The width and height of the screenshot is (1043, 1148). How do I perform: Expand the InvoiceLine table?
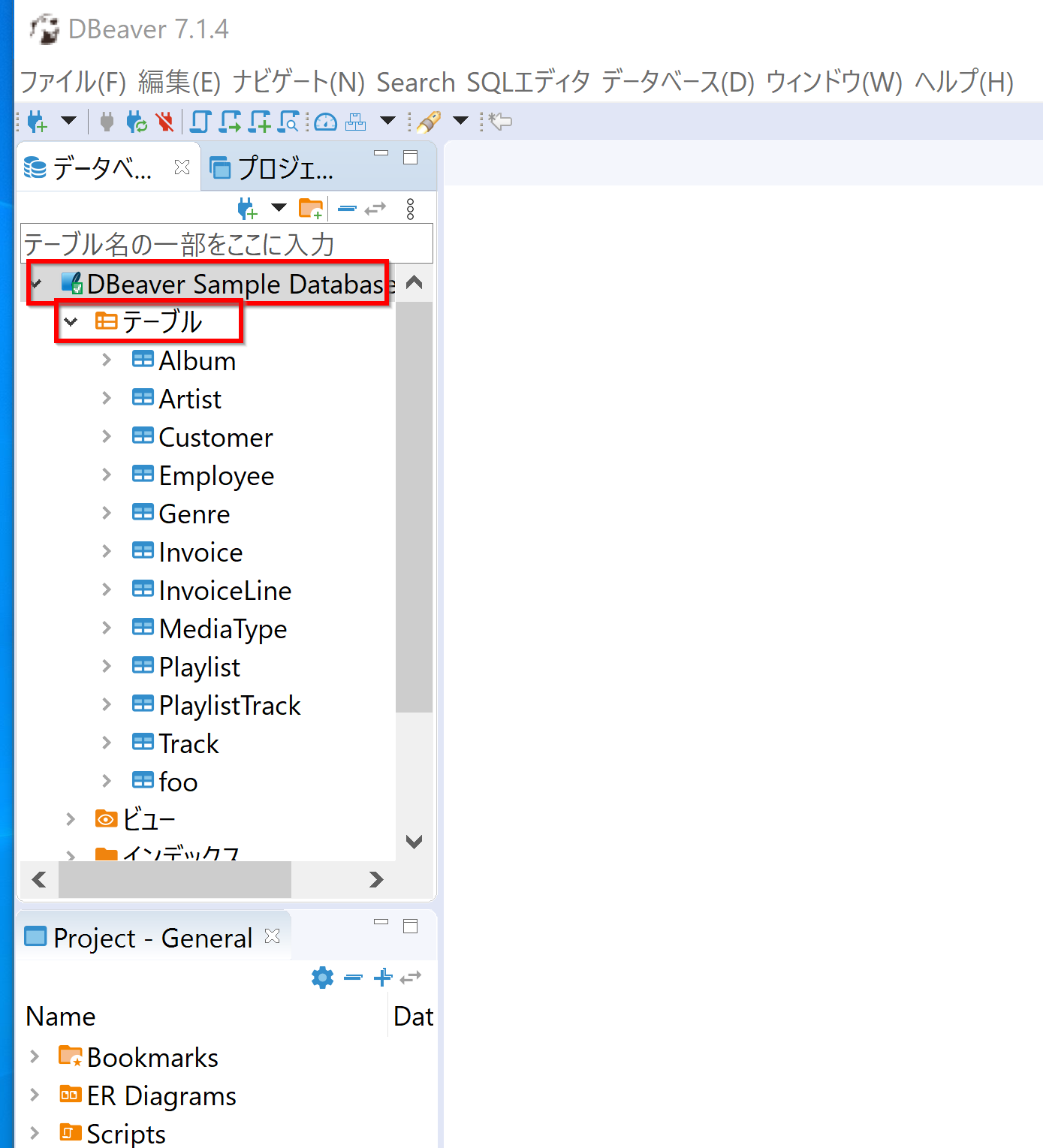[107, 589]
